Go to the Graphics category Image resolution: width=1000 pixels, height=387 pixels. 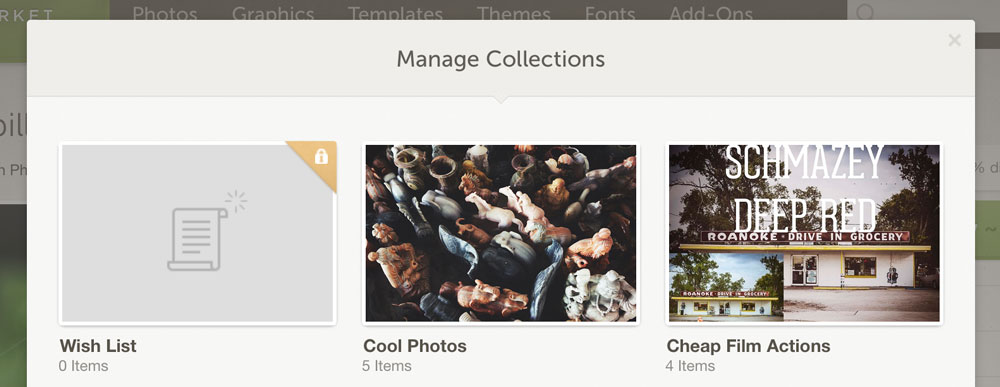pyautogui.click(x=273, y=14)
